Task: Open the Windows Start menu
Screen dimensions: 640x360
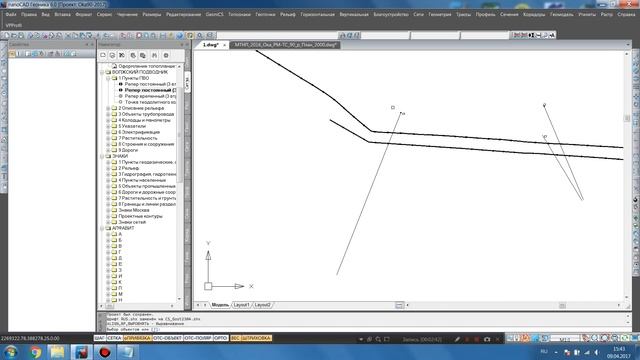Action: [11, 352]
